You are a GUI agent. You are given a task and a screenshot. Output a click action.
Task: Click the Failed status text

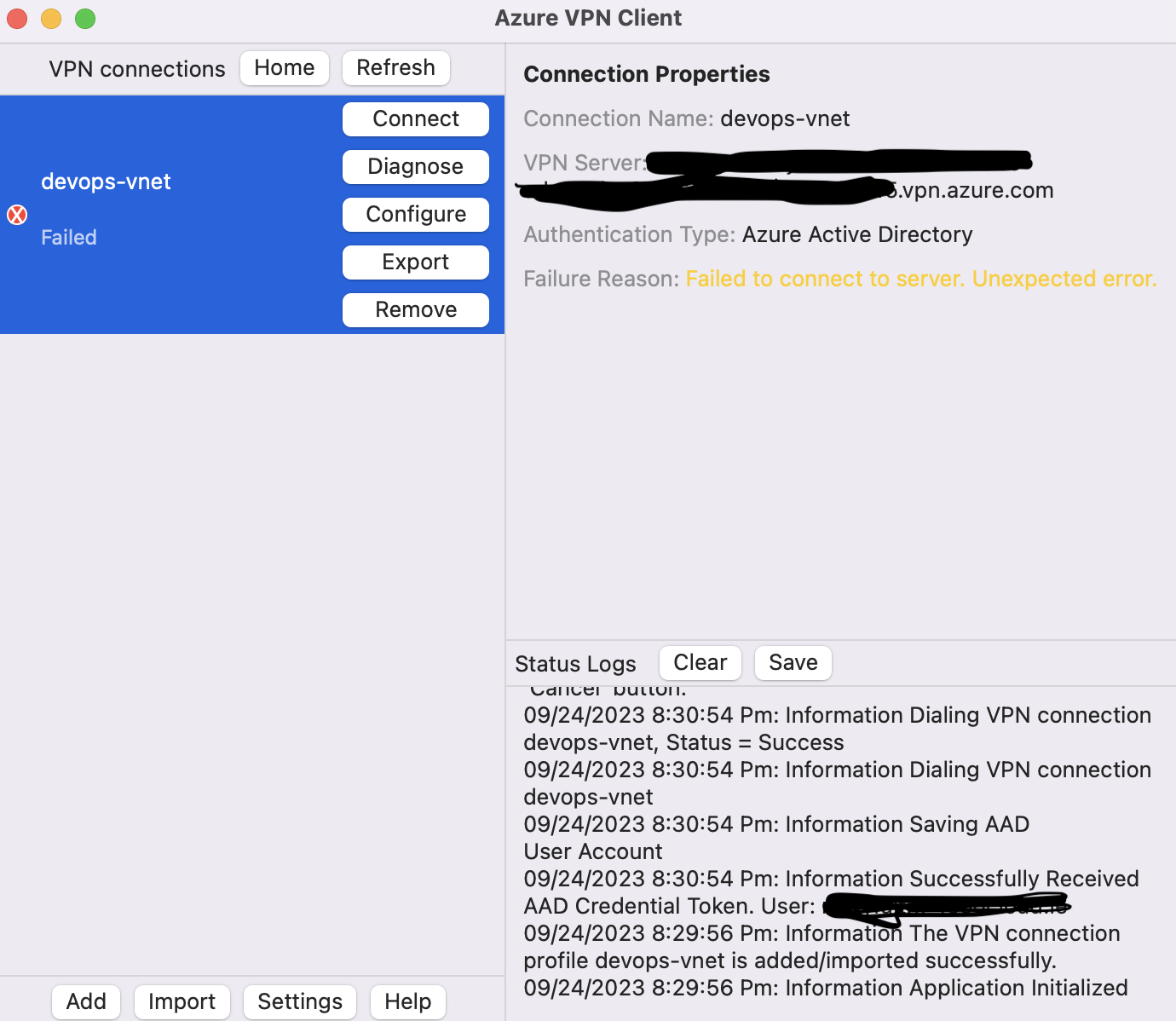(x=69, y=238)
